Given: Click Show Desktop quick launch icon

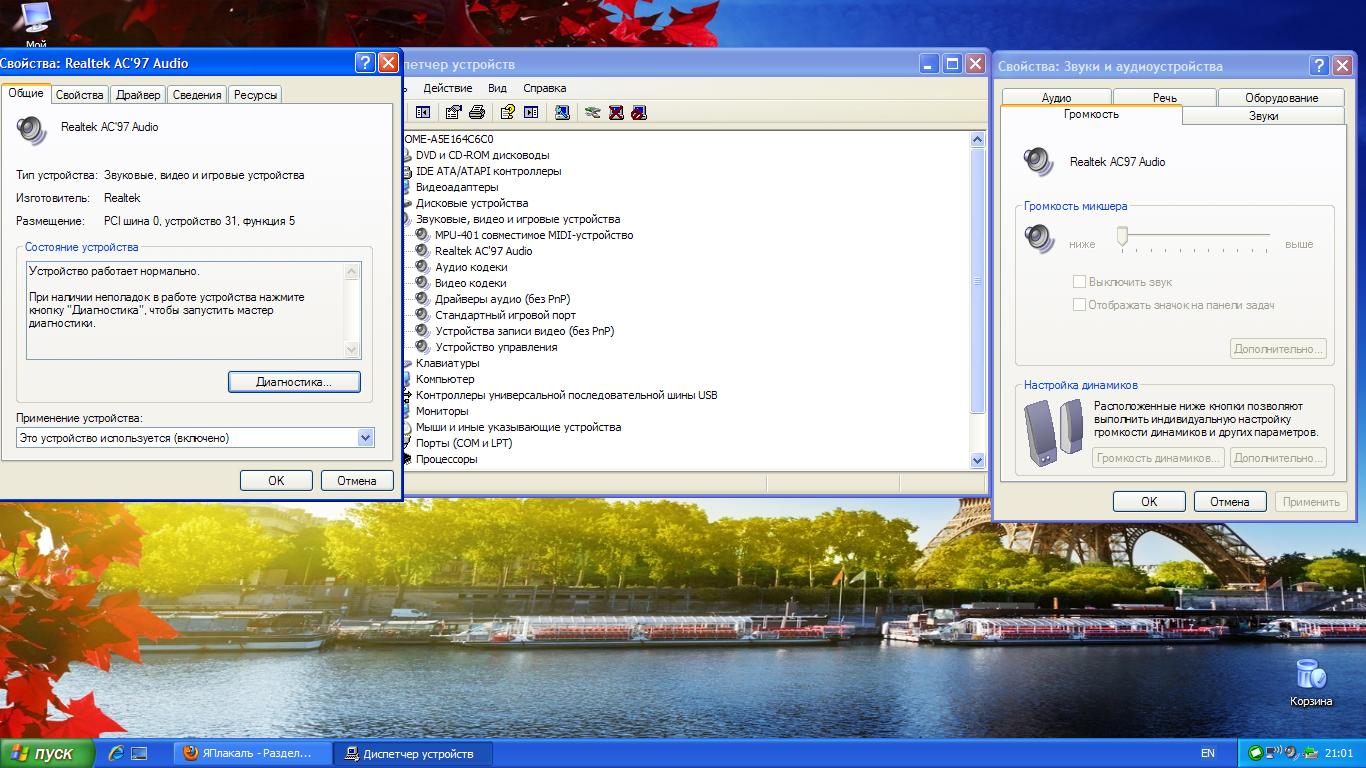Looking at the screenshot, I should (x=139, y=753).
